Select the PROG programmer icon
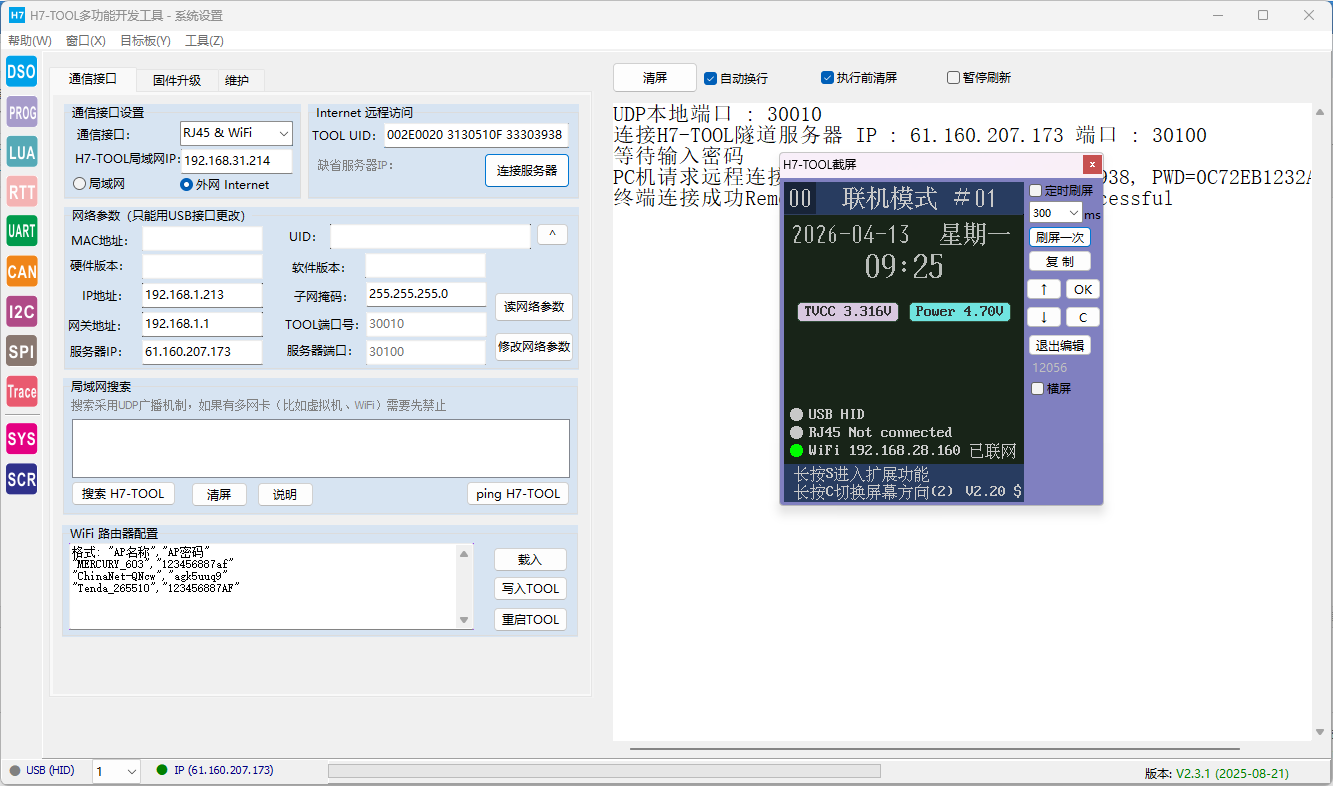Viewport: 1333px width, 786px height. [21, 113]
